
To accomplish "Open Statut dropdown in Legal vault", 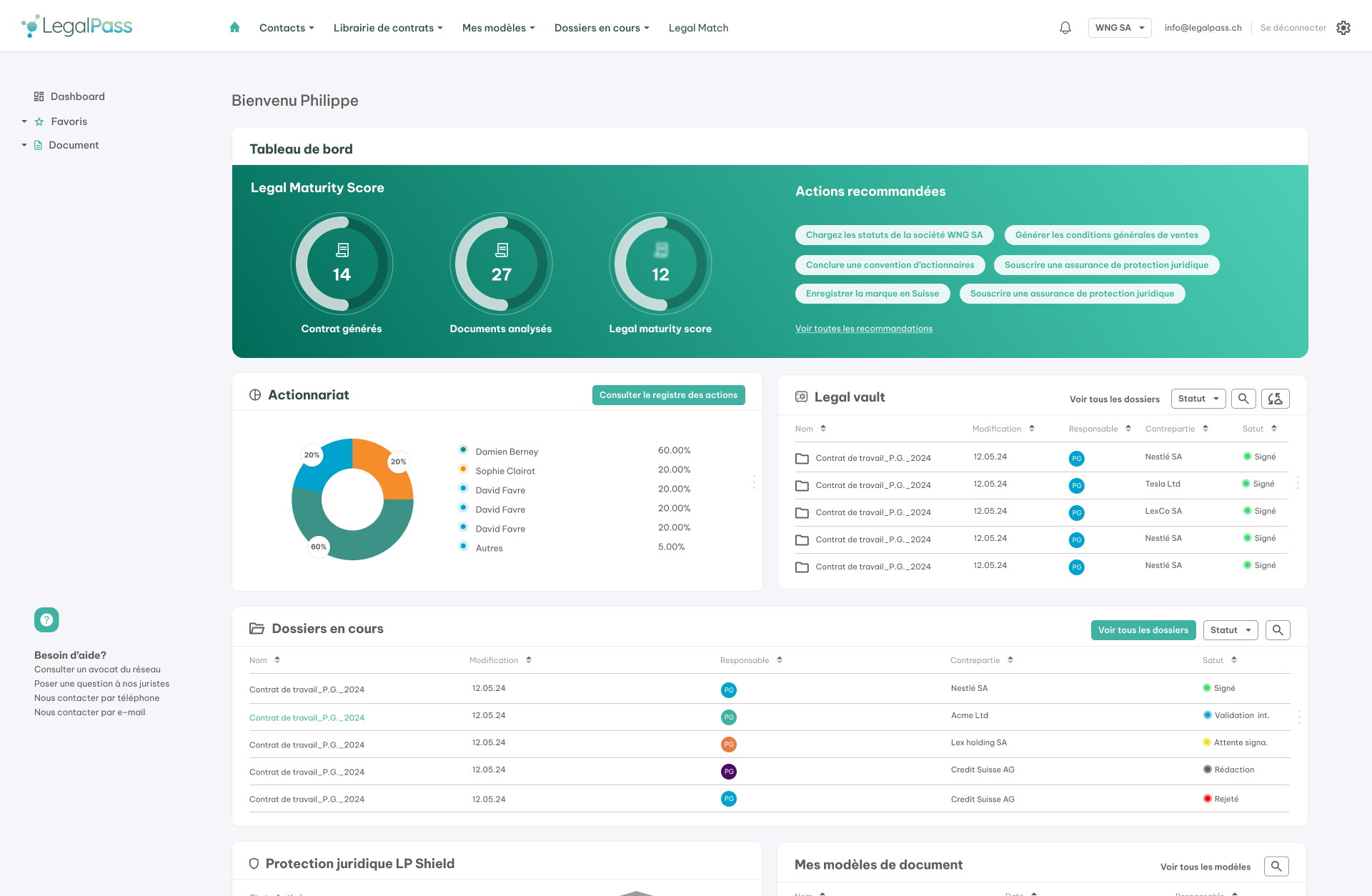I will pos(1198,399).
